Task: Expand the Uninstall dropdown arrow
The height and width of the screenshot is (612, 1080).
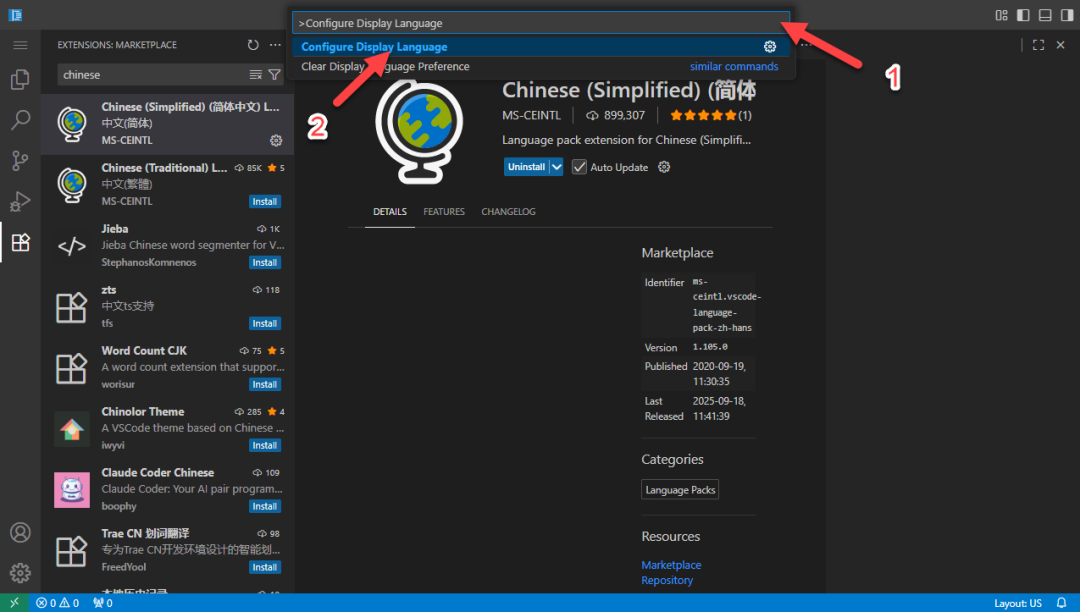Action: point(557,167)
